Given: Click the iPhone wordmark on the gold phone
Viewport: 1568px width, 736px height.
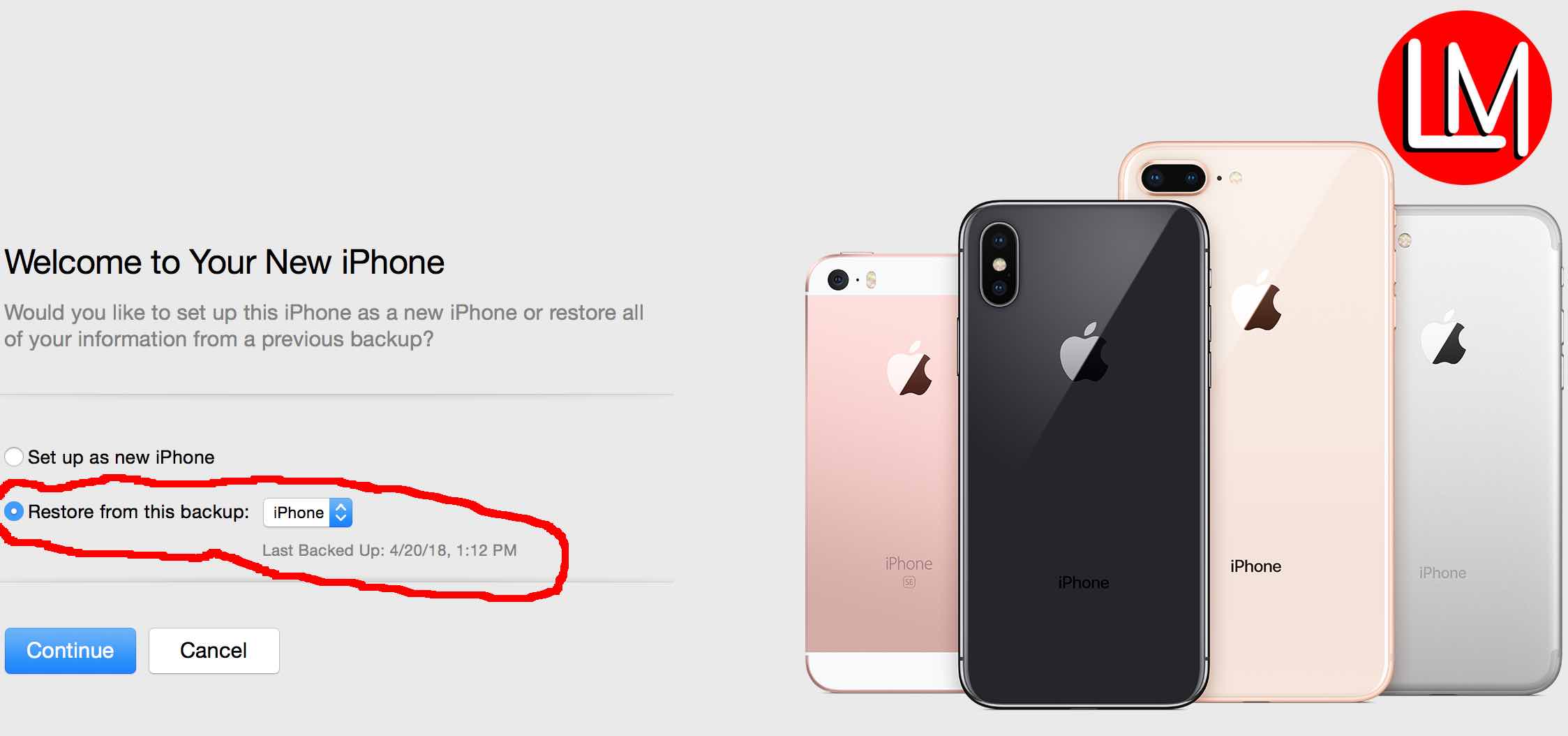Looking at the screenshot, I should [1255, 566].
